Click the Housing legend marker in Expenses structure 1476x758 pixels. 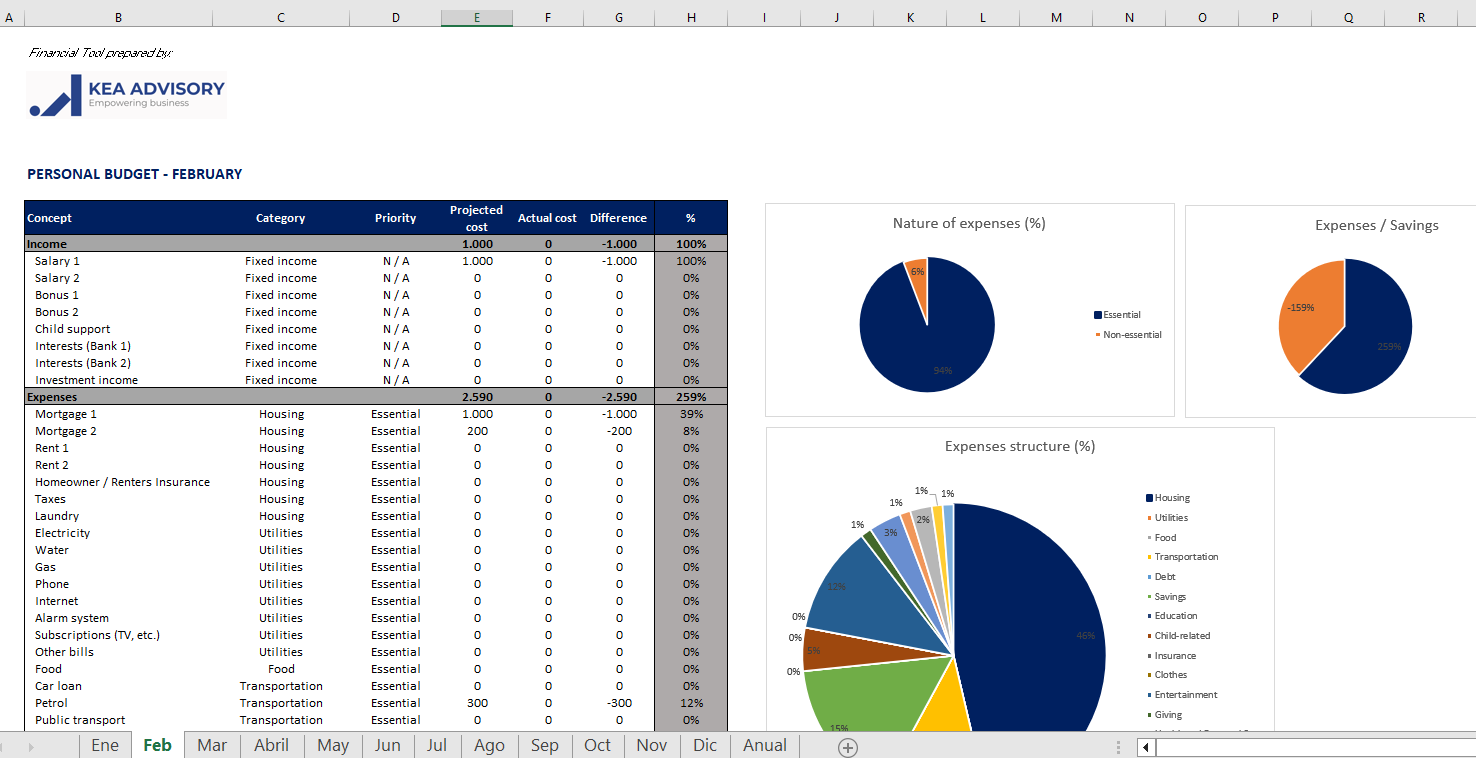click(x=1150, y=498)
